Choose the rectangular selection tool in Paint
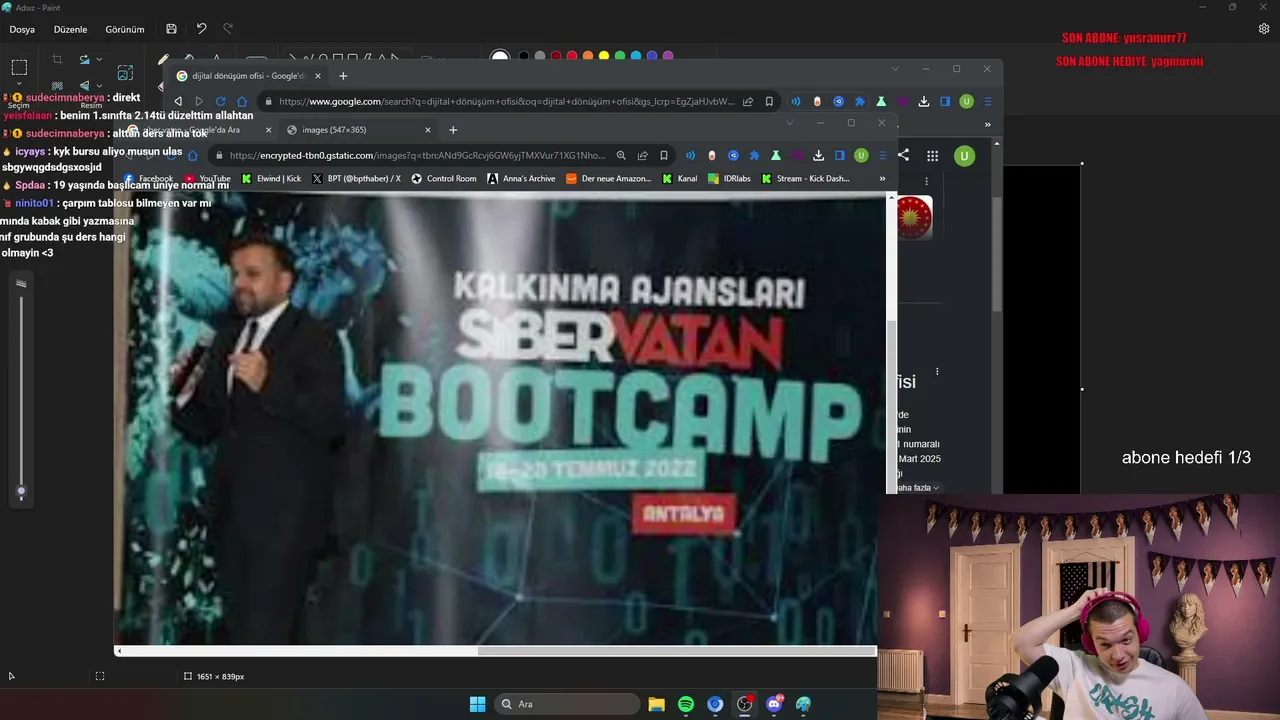This screenshot has height=720, width=1280. click(x=19, y=68)
